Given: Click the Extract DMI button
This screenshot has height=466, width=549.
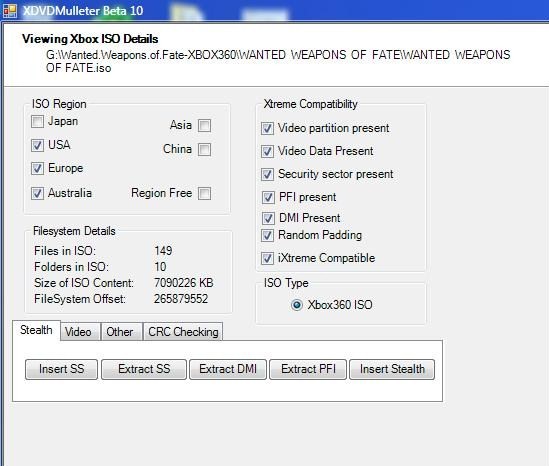Looking at the screenshot, I should (228, 369).
